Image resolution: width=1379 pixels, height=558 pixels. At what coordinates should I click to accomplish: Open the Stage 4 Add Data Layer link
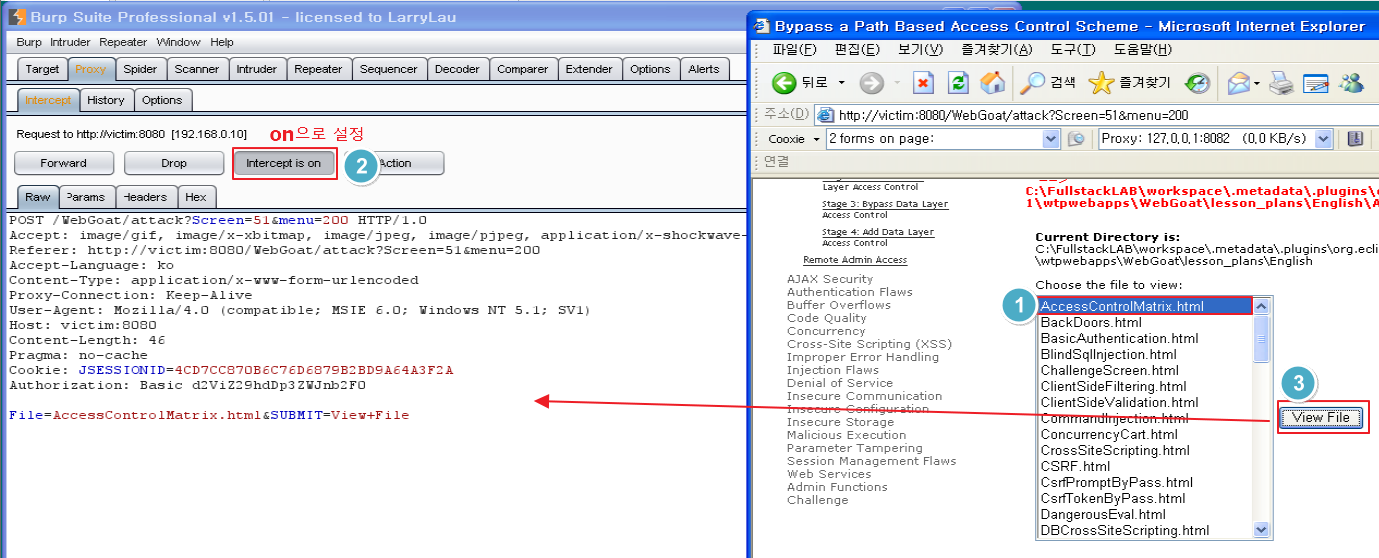[x=878, y=232]
